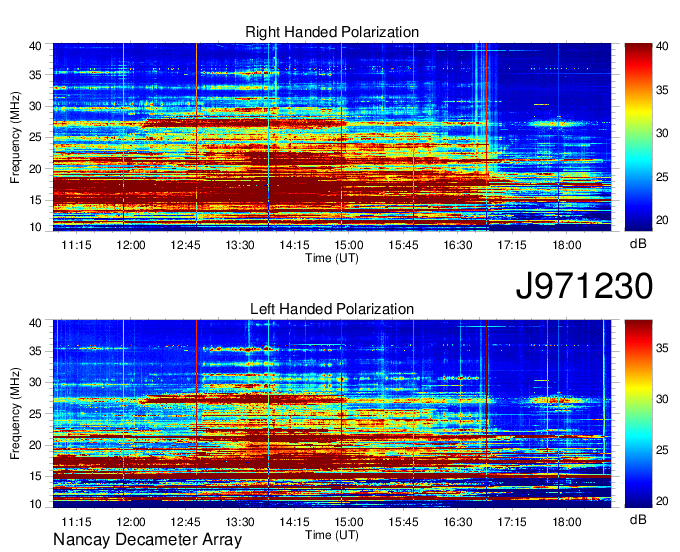Select 16:30 time tick on Right Handed plot
This screenshot has width=680, height=552.
tap(458, 245)
